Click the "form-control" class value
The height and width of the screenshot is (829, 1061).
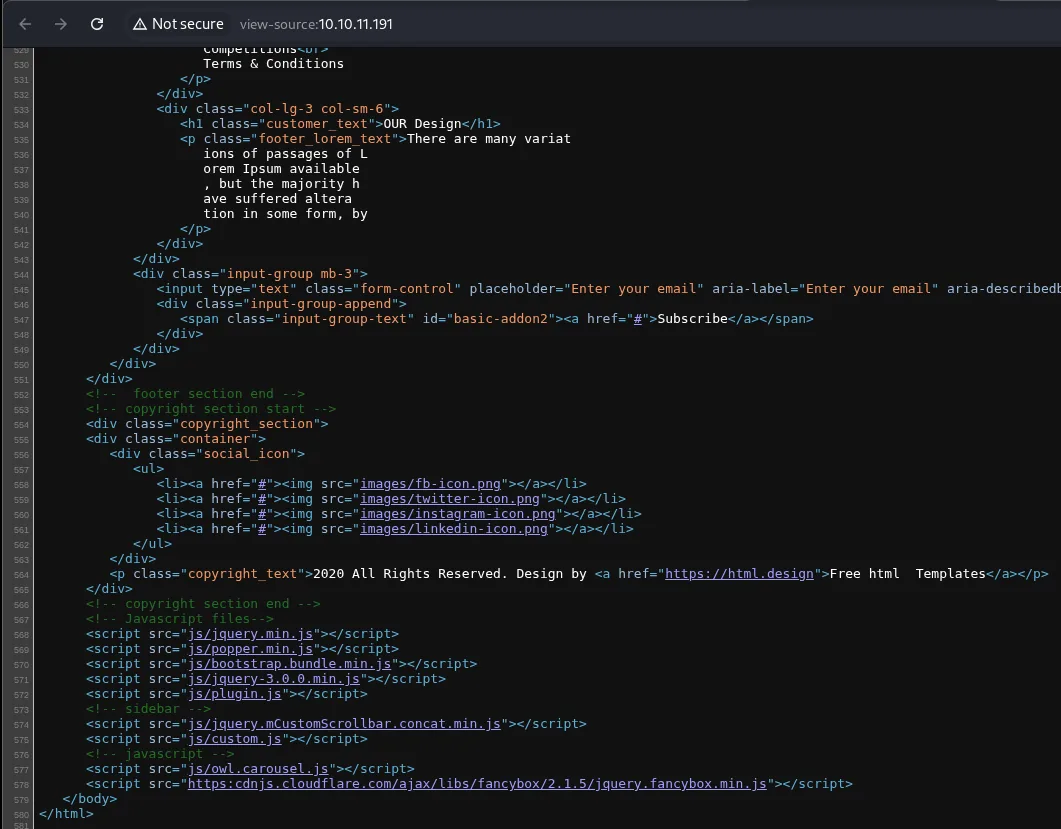pos(407,289)
